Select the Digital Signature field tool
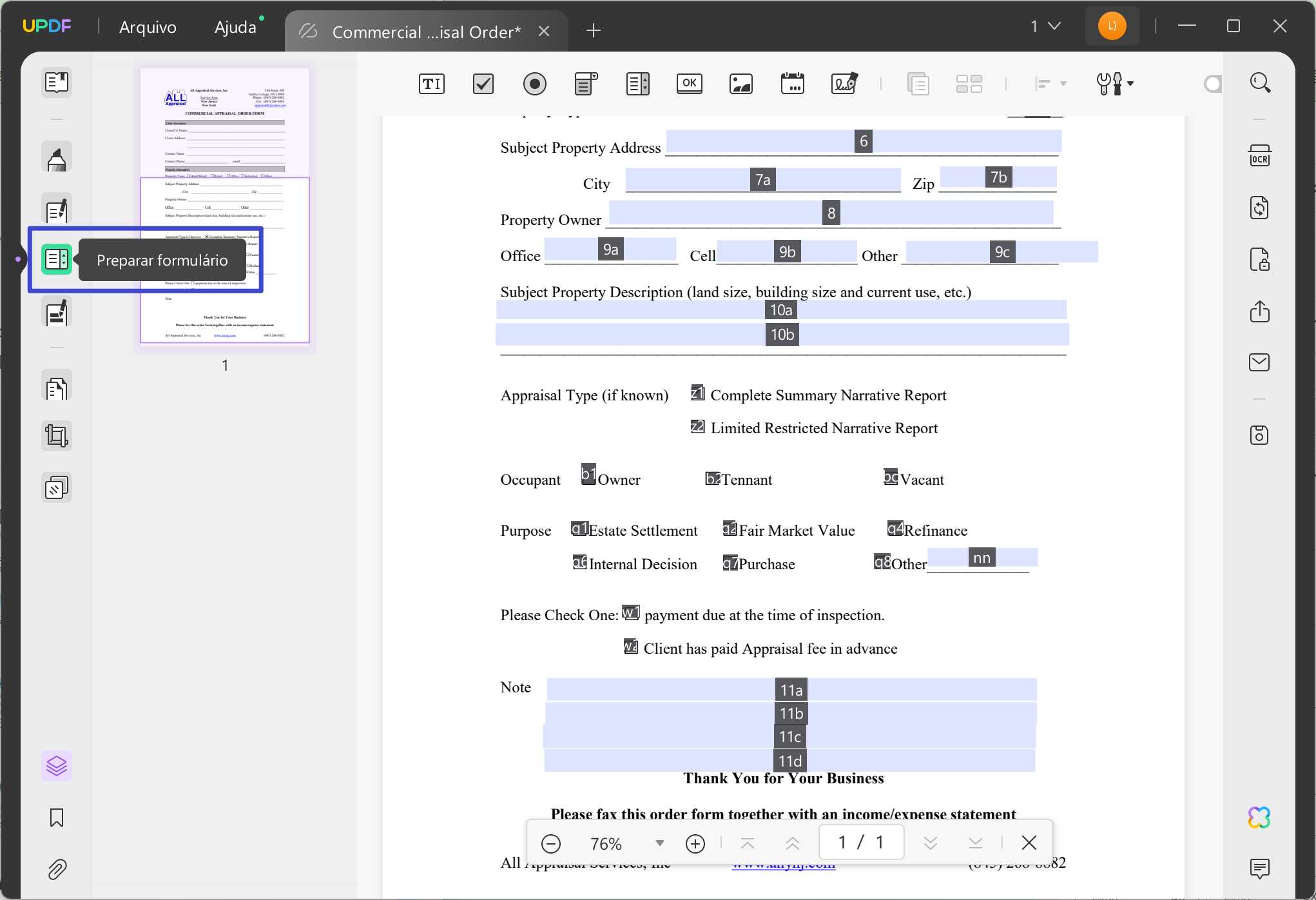Viewport: 1316px width, 900px height. tap(844, 84)
